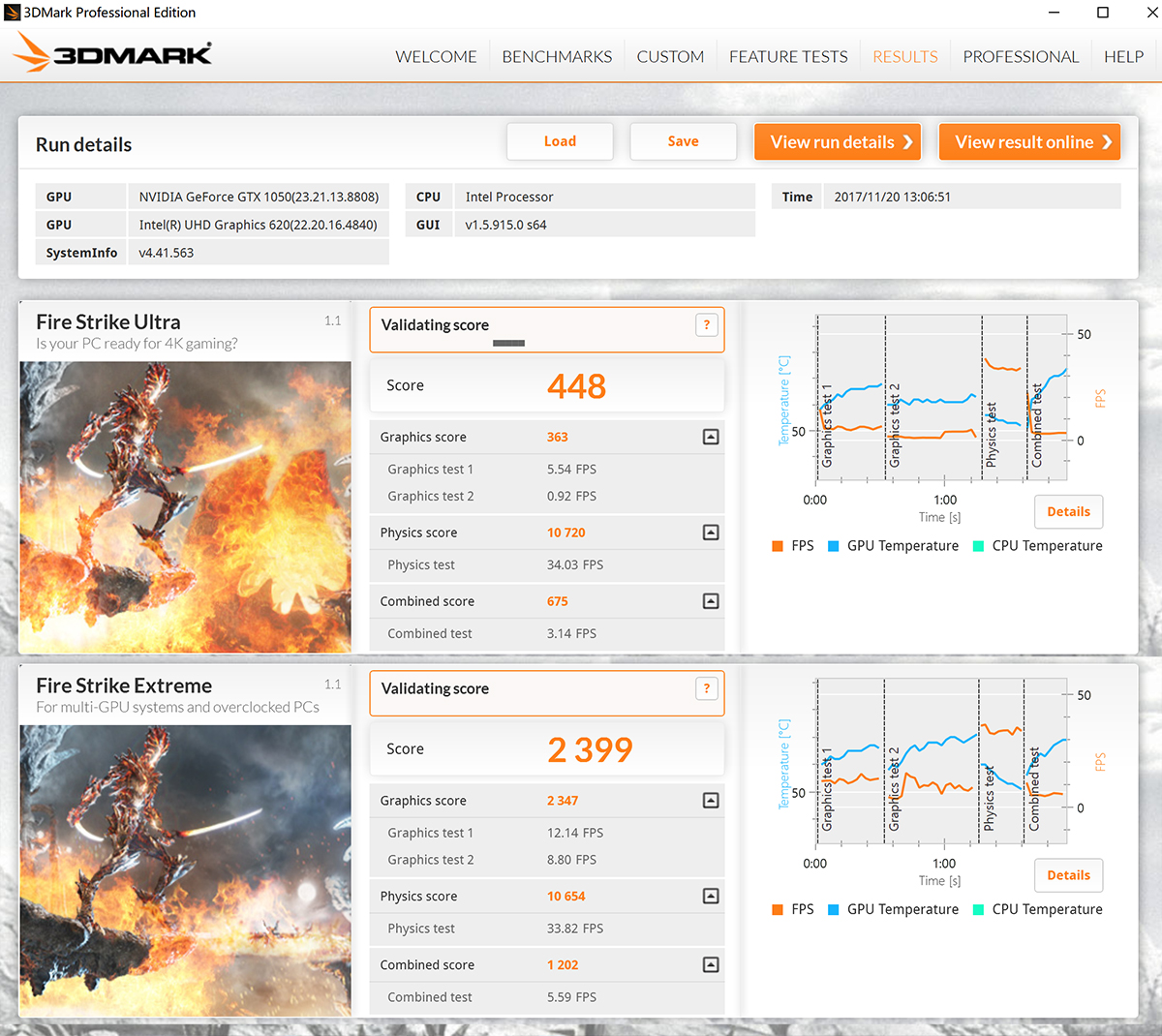Click the help question mark in Fire Strike Extreme
This screenshot has width=1162, height=1036.
[707, 688]
